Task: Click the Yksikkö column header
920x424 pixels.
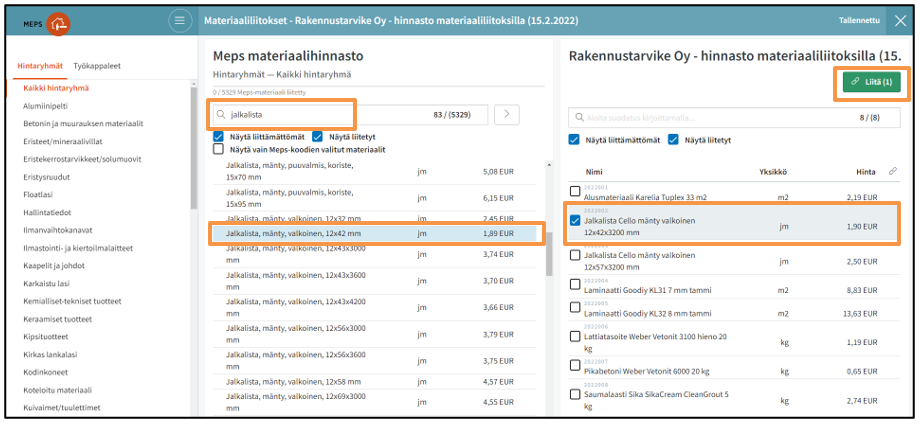Action: pos(772,172)
